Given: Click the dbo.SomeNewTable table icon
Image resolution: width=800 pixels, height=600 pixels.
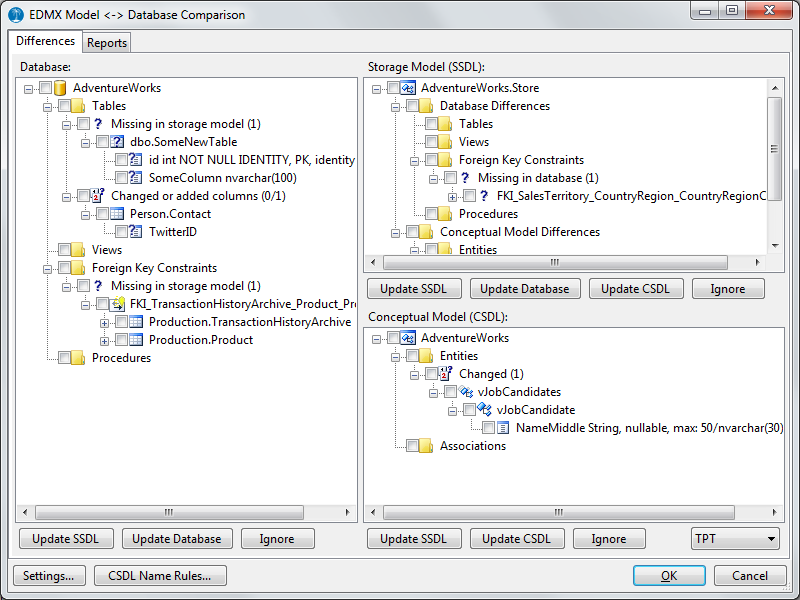Looking at the screenshot, I should (x=117, y=142).
